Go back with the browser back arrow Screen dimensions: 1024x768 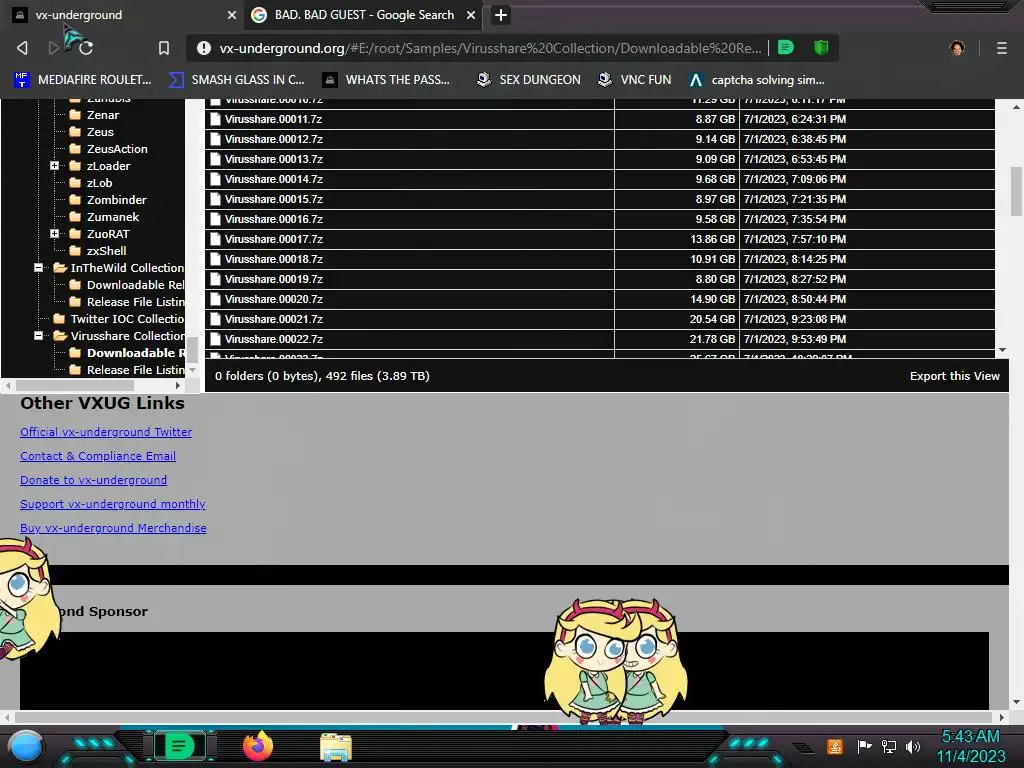pos(22,48)
